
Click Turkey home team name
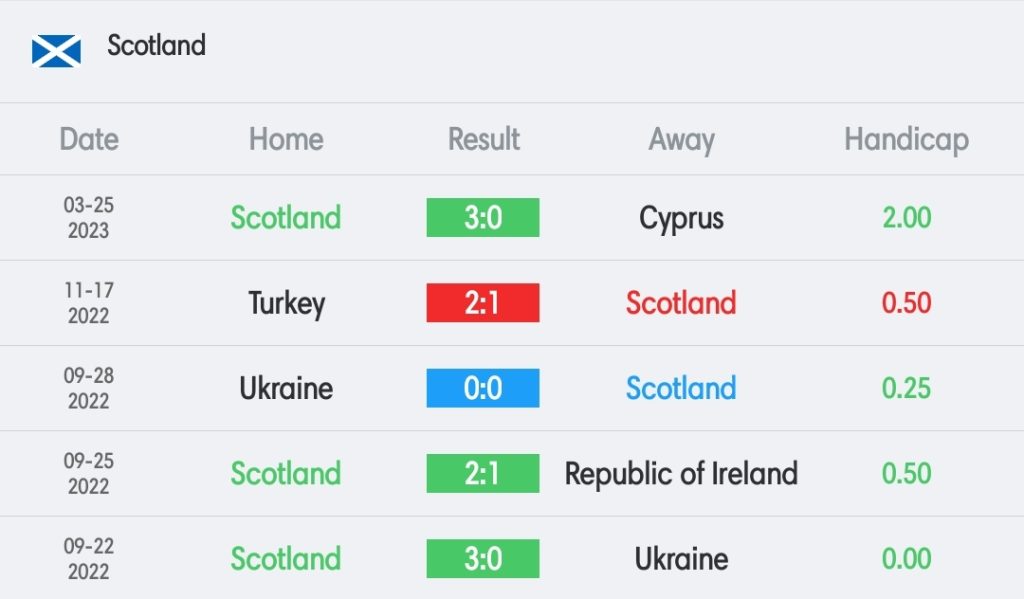point(286,304)
